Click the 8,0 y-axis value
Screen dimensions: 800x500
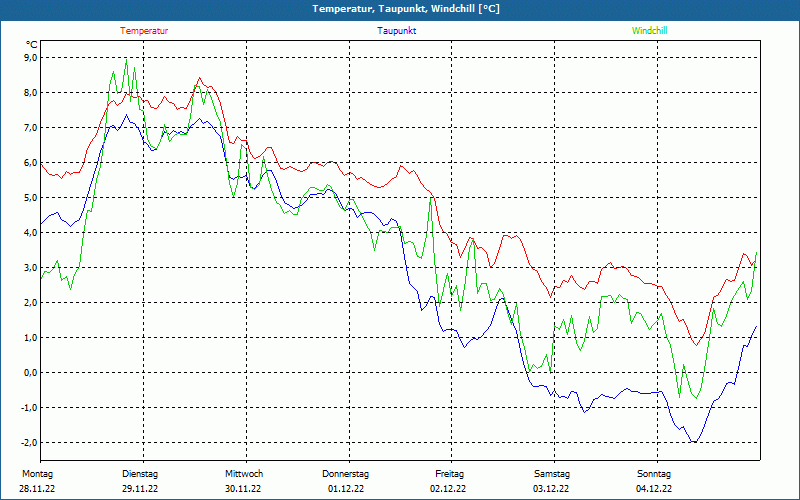point(31,92)
